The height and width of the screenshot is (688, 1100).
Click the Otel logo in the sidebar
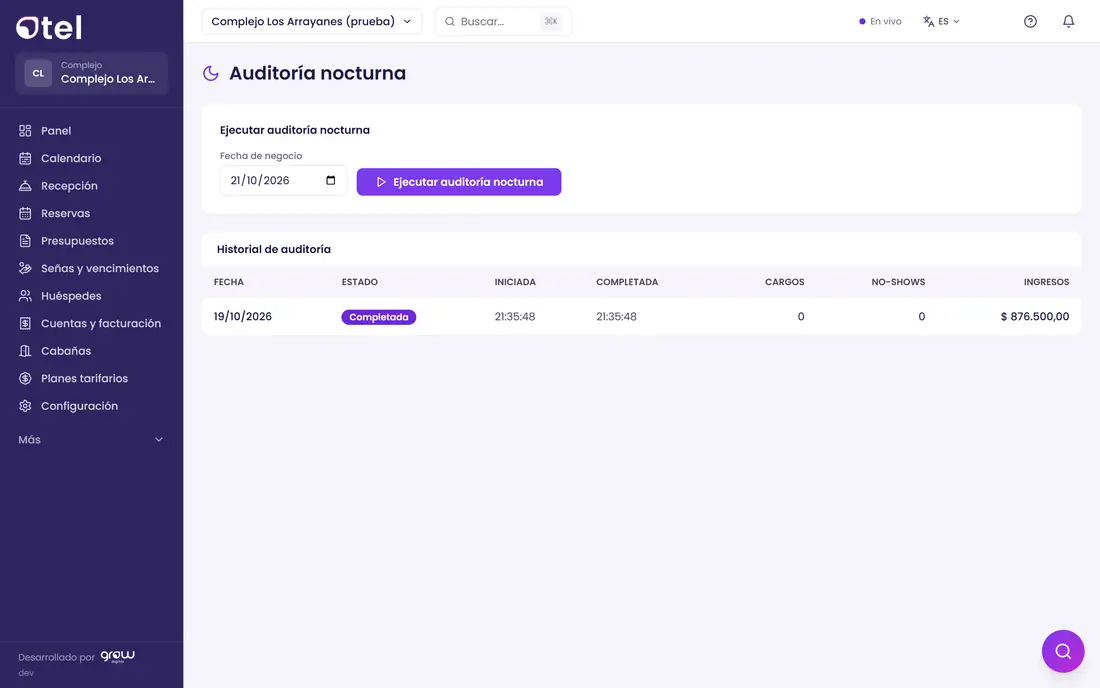pyautogui.click(x=49, y=27)
